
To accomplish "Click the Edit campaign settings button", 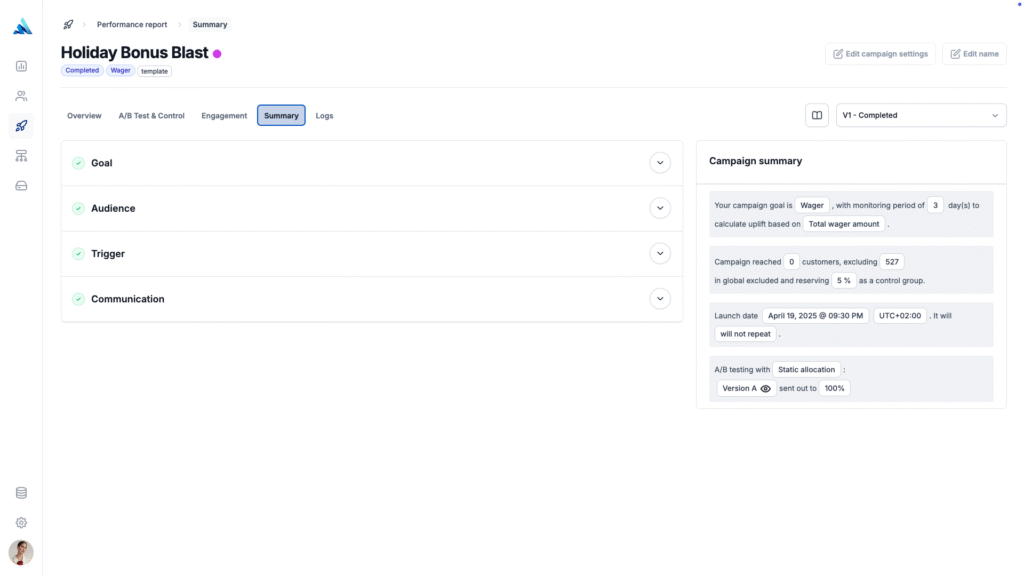I will [880, 54].
